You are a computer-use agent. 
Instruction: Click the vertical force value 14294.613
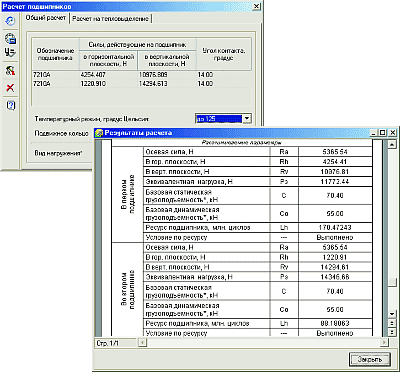pos(153,83)
